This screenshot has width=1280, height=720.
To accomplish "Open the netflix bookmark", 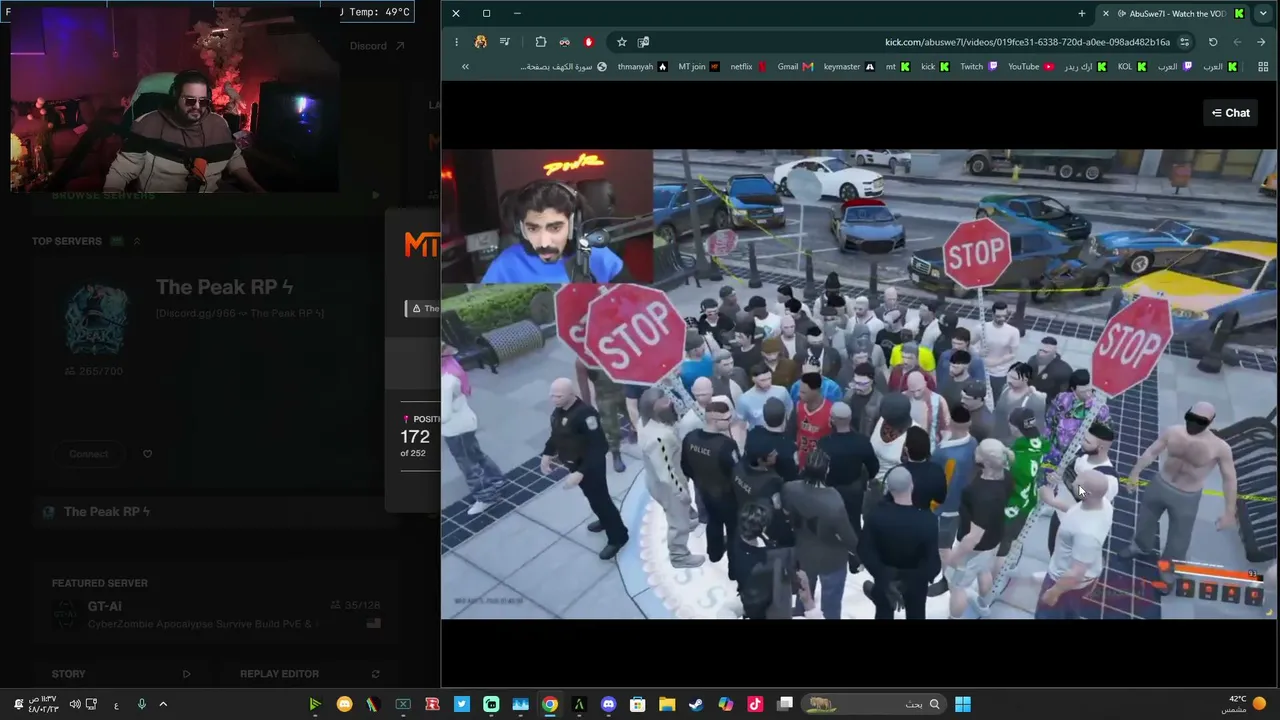I will coord(749,67).
